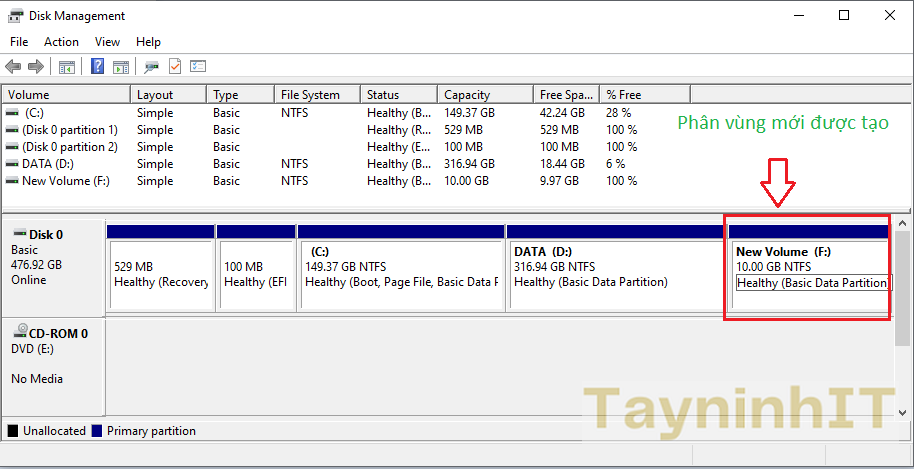This screenshot has width=914, height=469.
Task: Open Help via blue question mark icon
Action: (x=98, y=67)
